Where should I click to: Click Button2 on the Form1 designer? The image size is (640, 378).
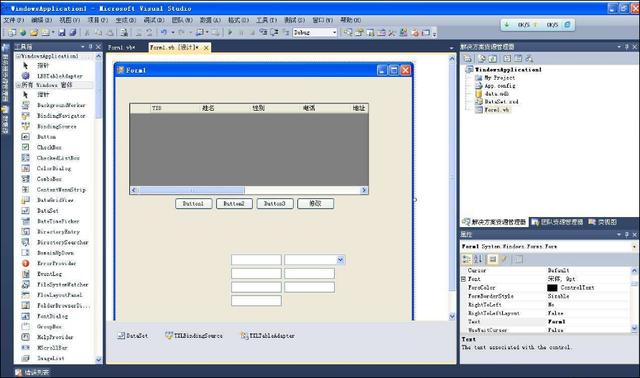[x=234, y=203]
